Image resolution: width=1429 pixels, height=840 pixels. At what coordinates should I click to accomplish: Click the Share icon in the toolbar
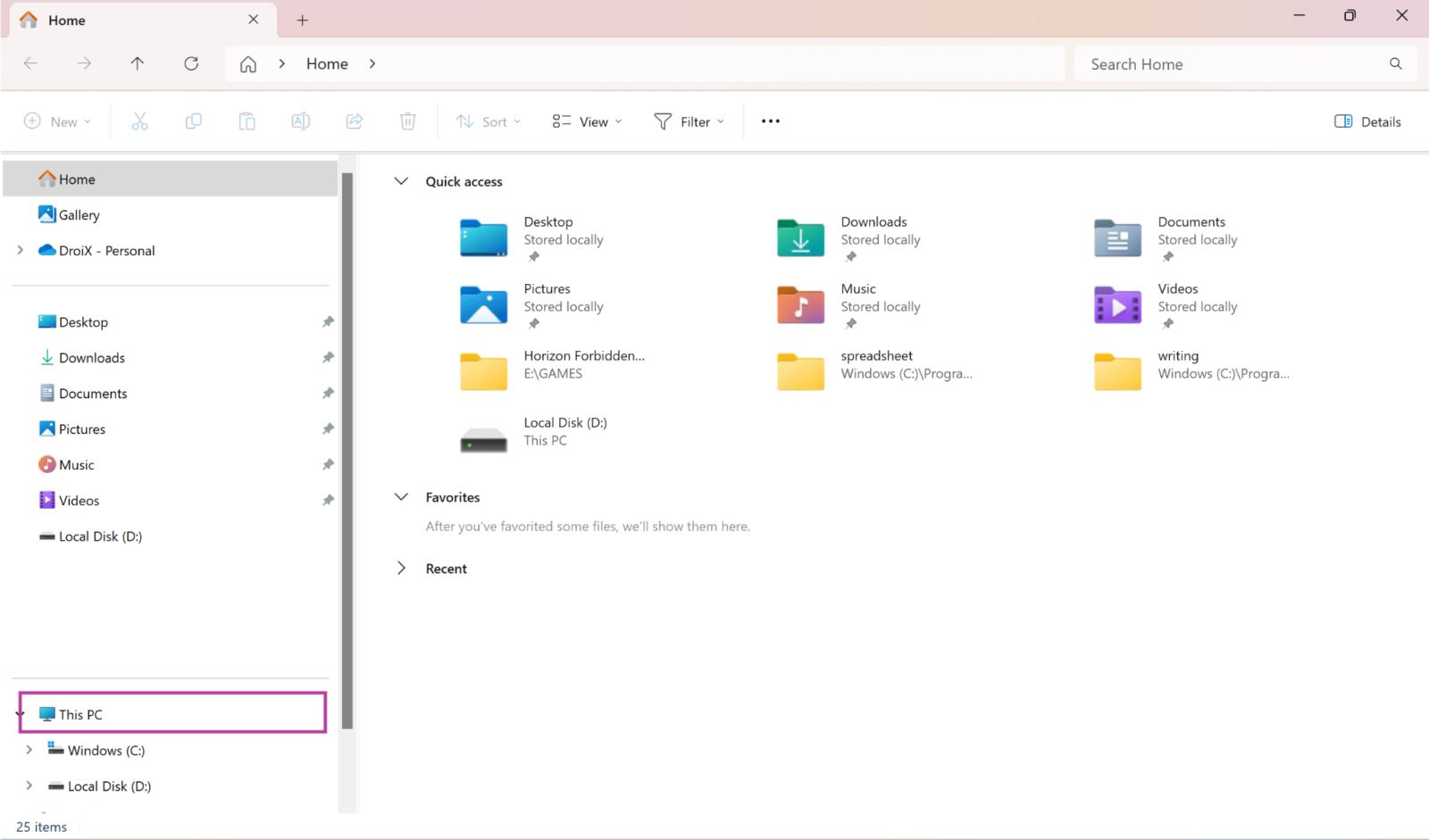point(354,121)
